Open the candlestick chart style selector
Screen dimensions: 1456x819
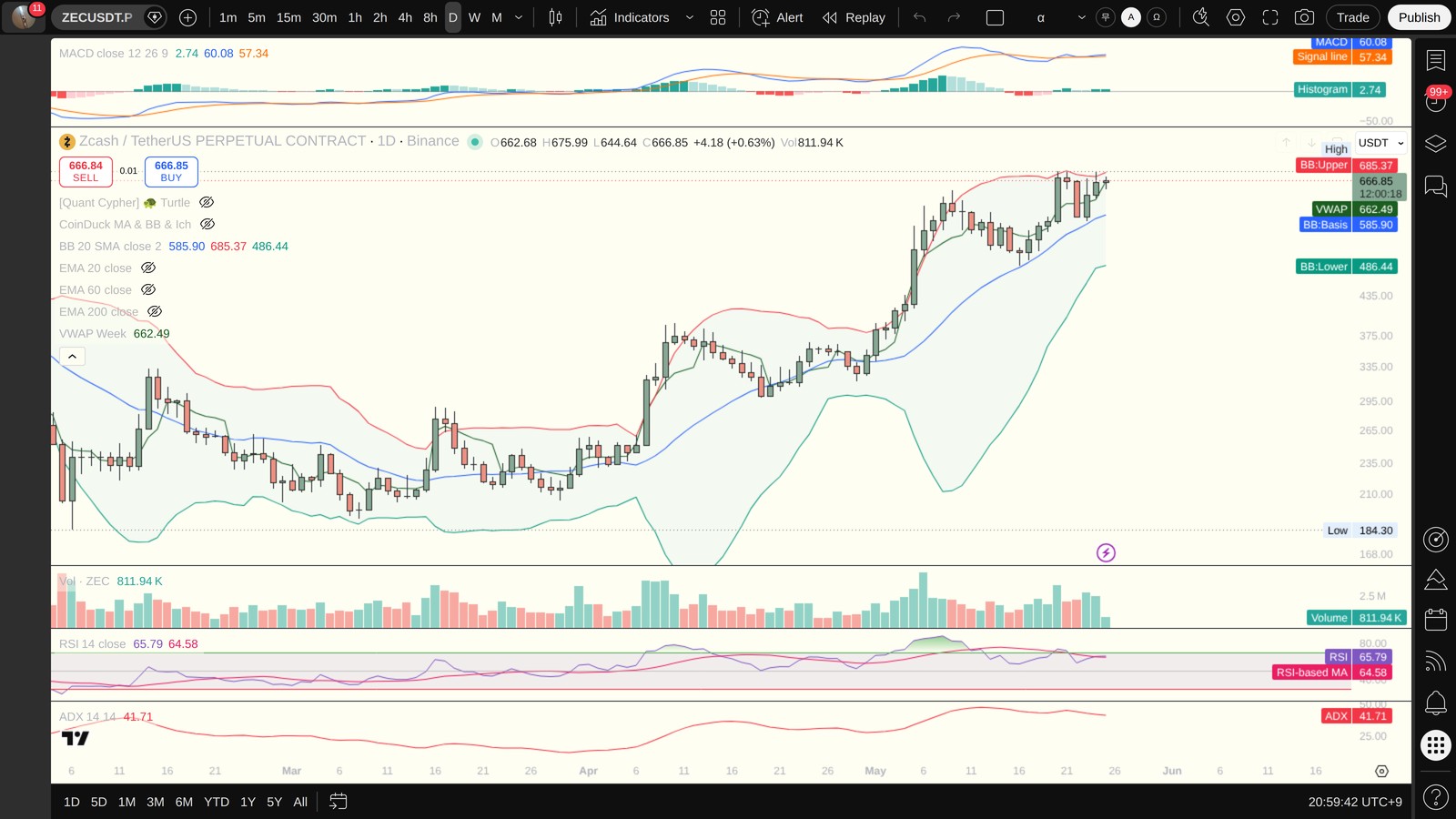[555, 17]
